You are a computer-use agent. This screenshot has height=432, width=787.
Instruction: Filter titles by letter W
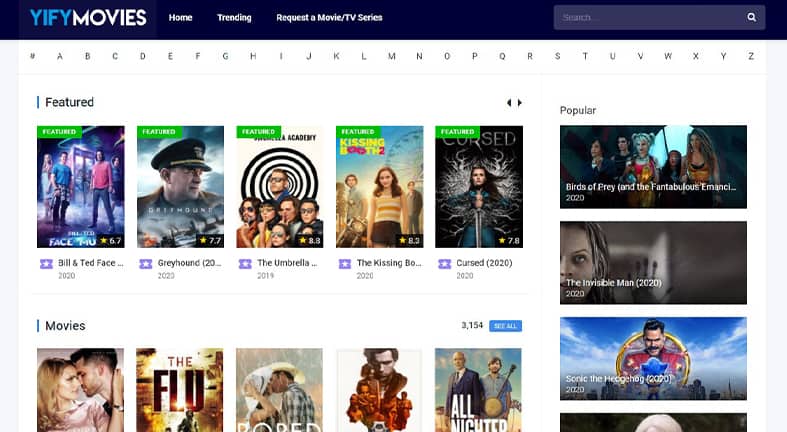tap(668, 56)
